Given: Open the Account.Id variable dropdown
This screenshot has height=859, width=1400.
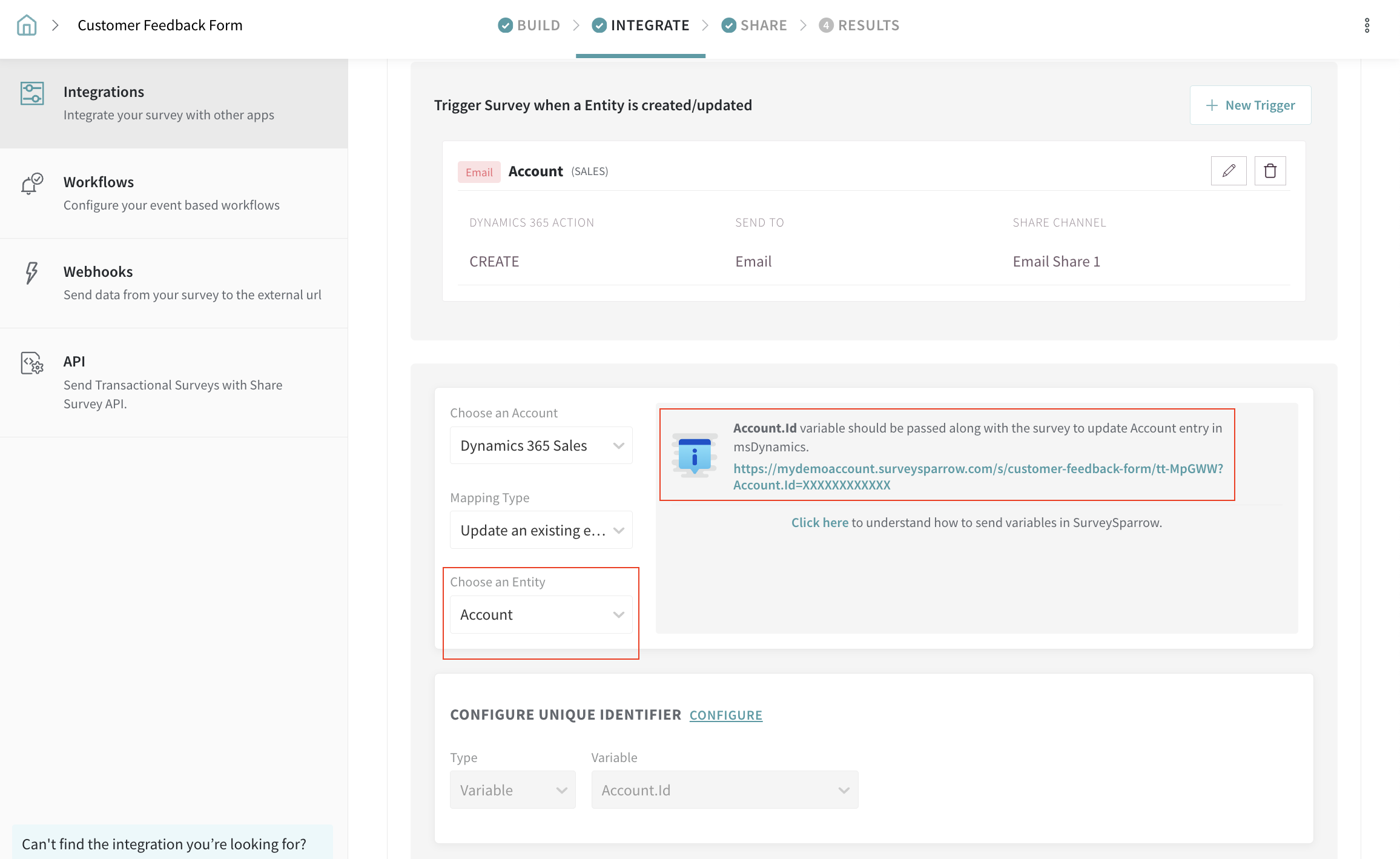Looking at the screenshot, I should [x=724, y=790].
